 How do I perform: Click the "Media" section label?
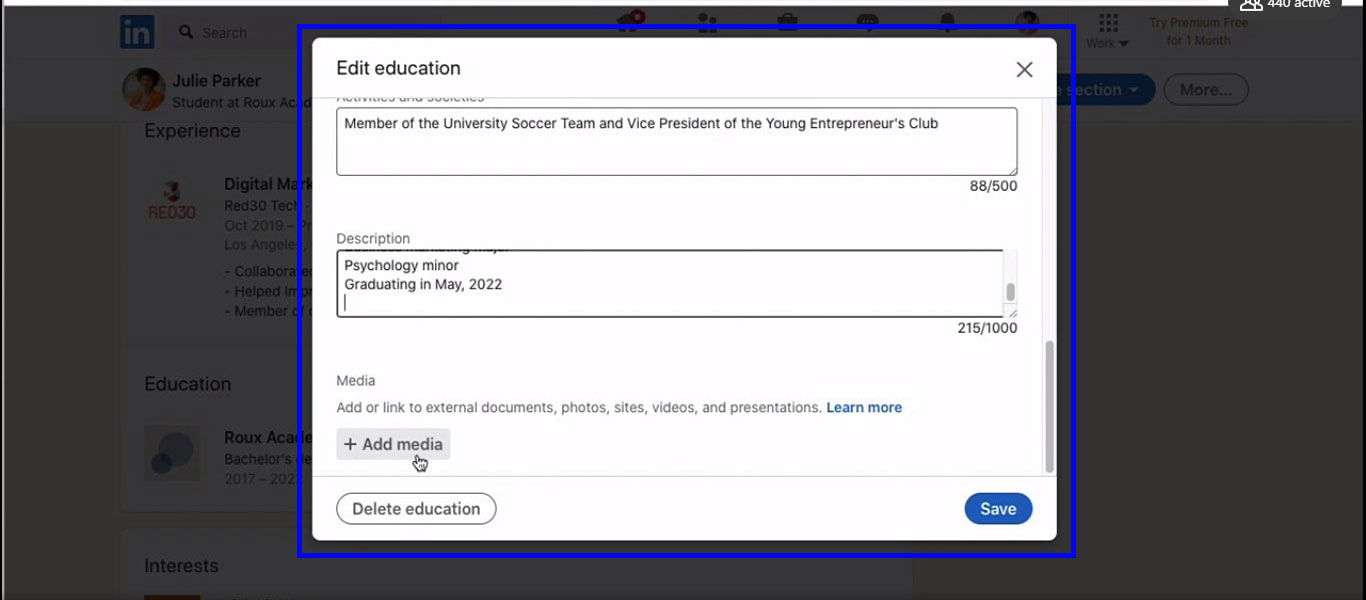pos(356,381)
